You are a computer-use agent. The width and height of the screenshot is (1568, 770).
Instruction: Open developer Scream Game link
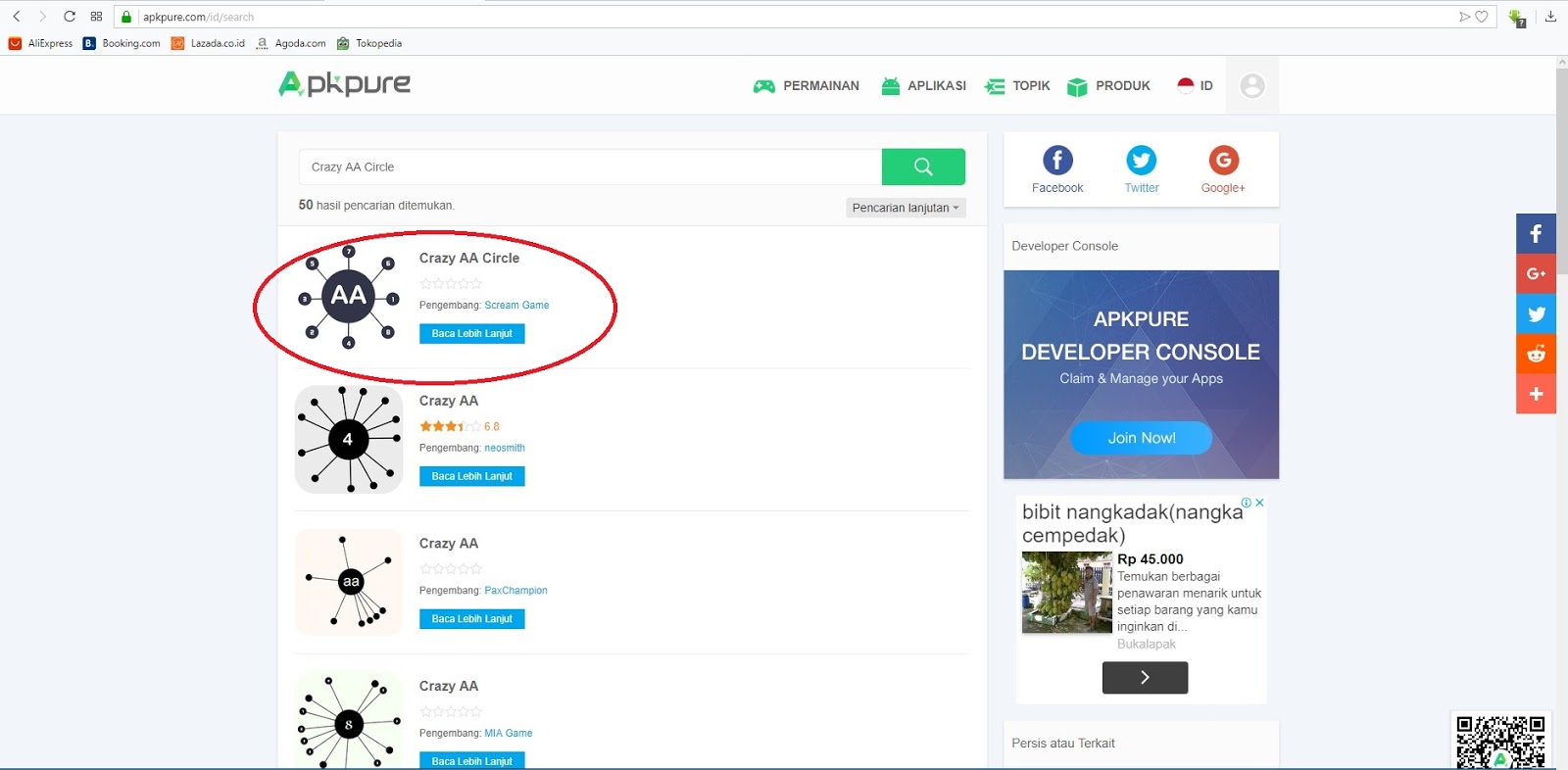coord(516,306)
